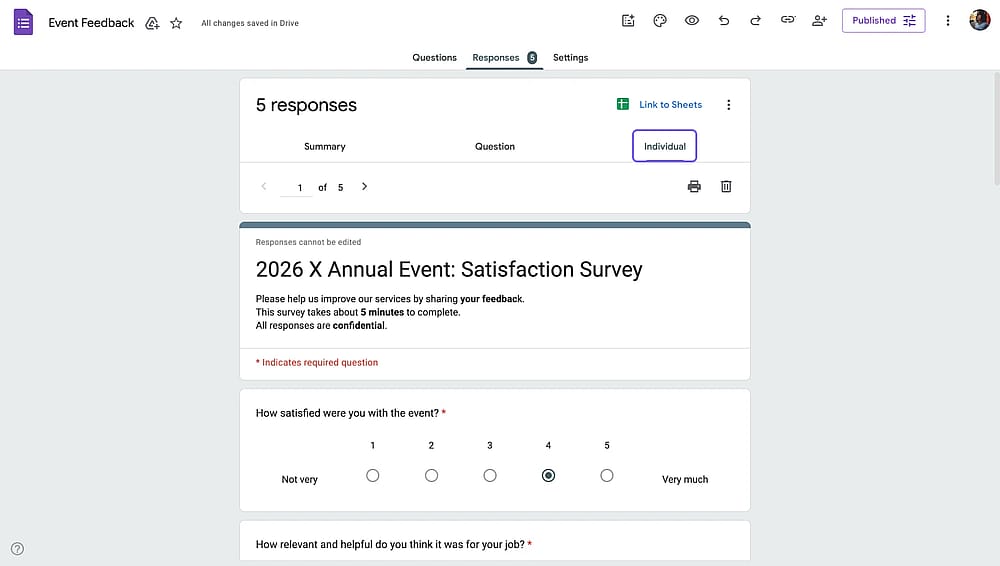
Task: Select rating 2 for event satisfaction
Action: point(431,475)
